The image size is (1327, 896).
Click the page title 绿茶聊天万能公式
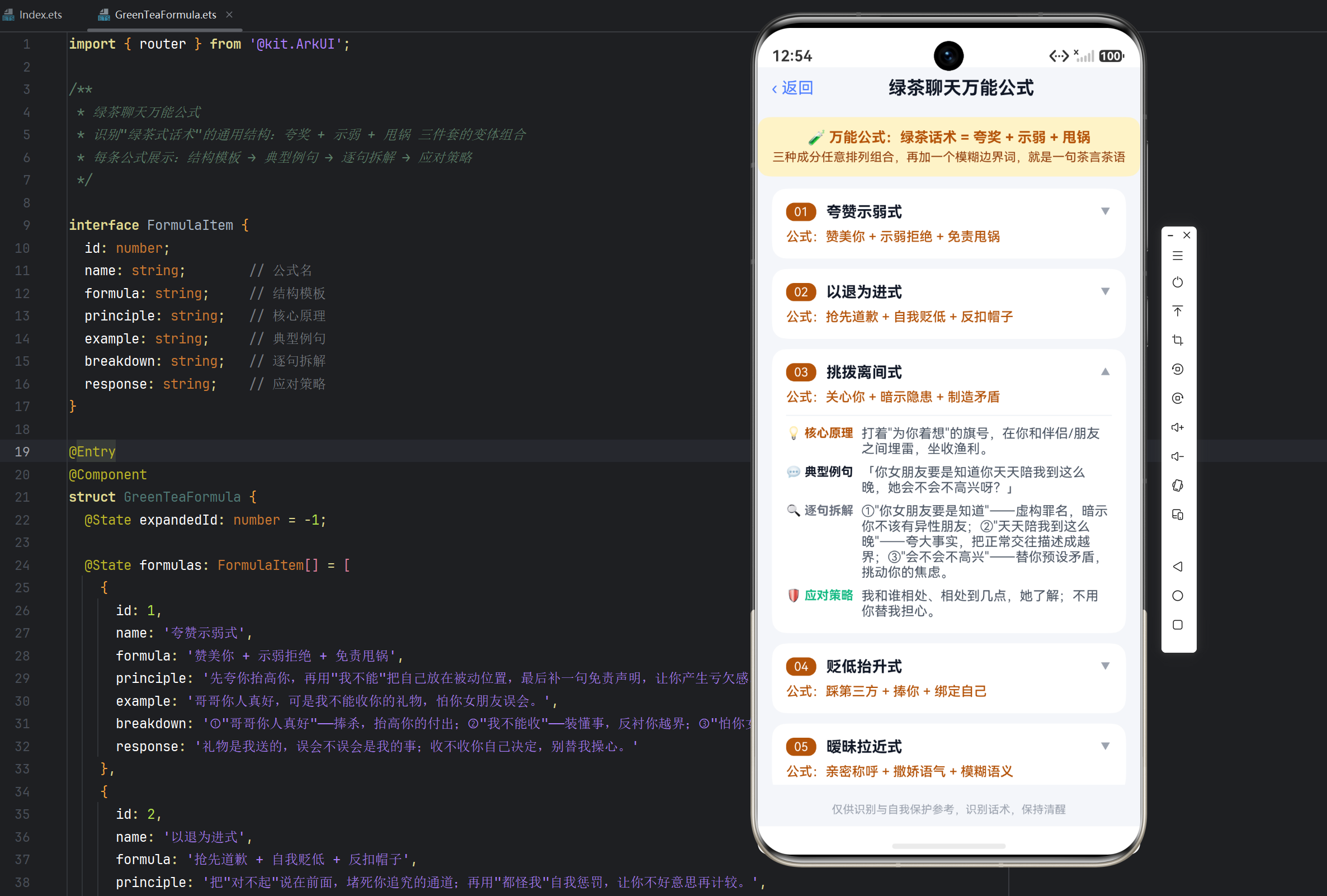pos(961,88)
